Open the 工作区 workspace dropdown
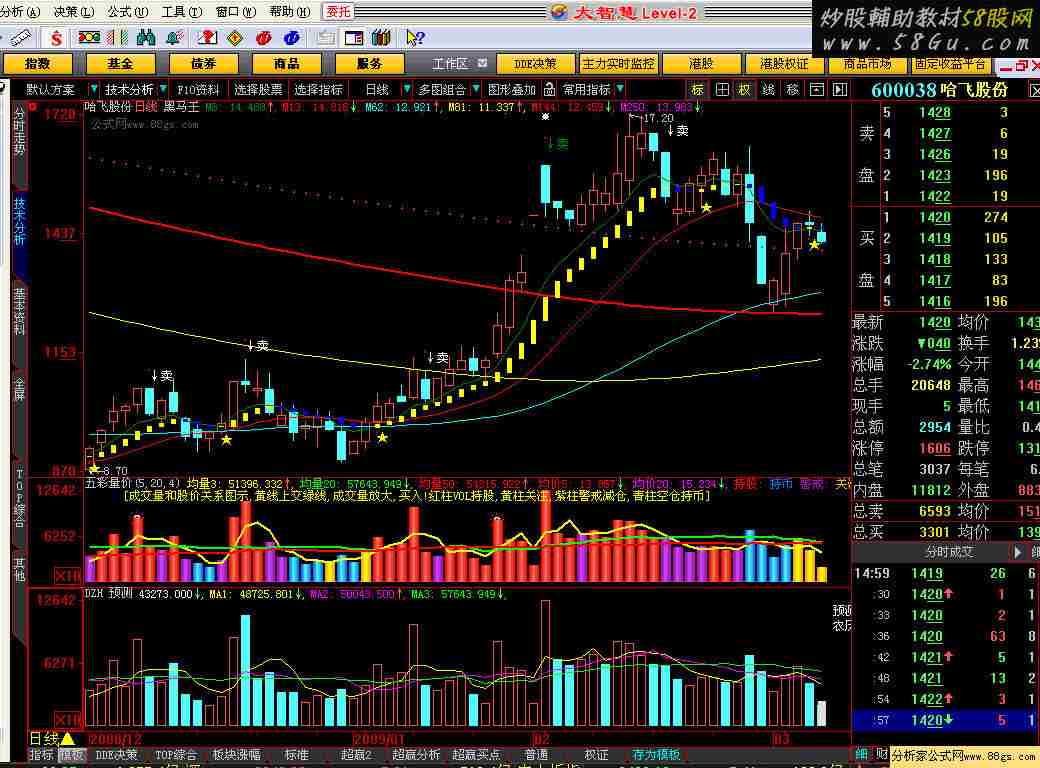This screenshot has width=1040, height=768. [x=482, y=63]
